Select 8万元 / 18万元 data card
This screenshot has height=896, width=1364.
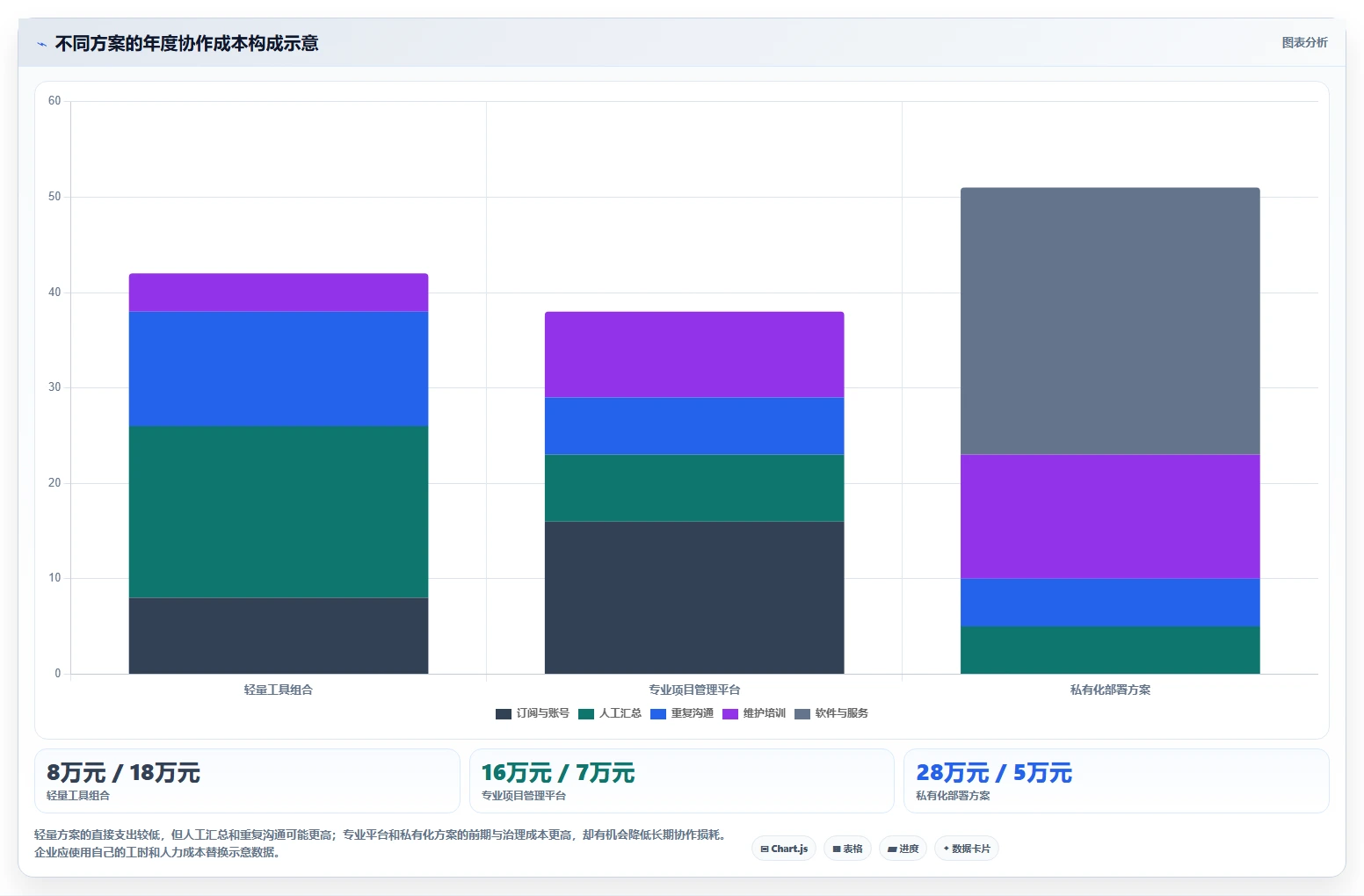pos(247,781)
